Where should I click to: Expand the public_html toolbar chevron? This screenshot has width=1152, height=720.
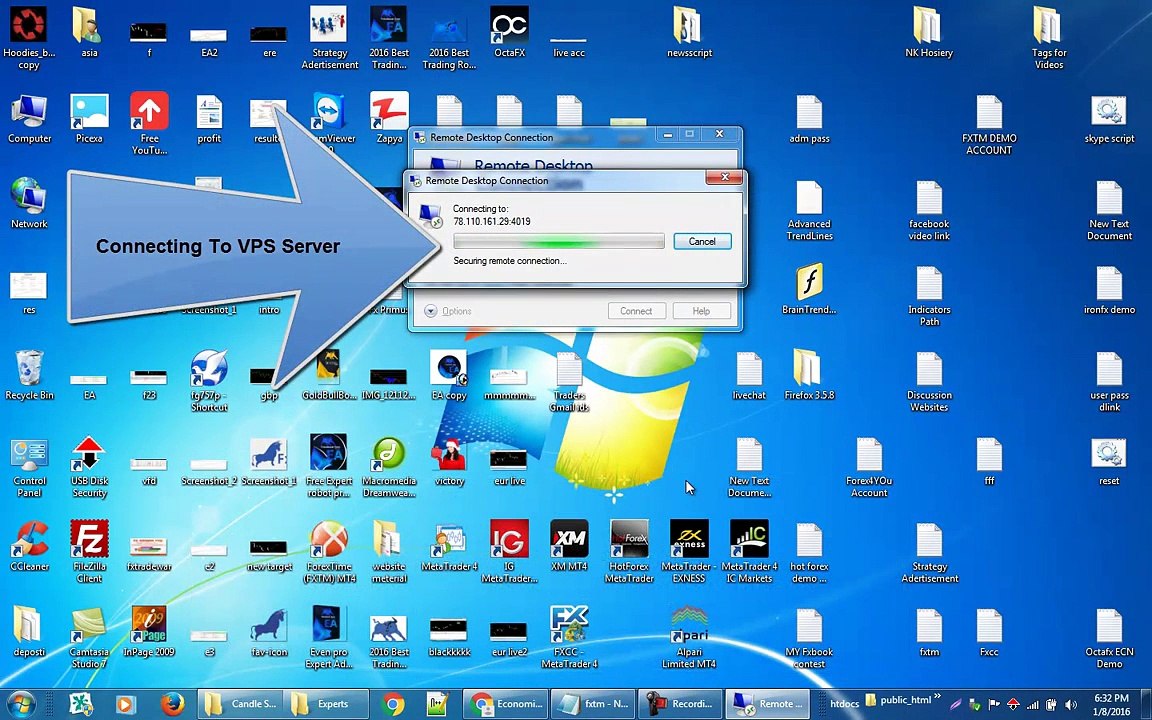937,696
